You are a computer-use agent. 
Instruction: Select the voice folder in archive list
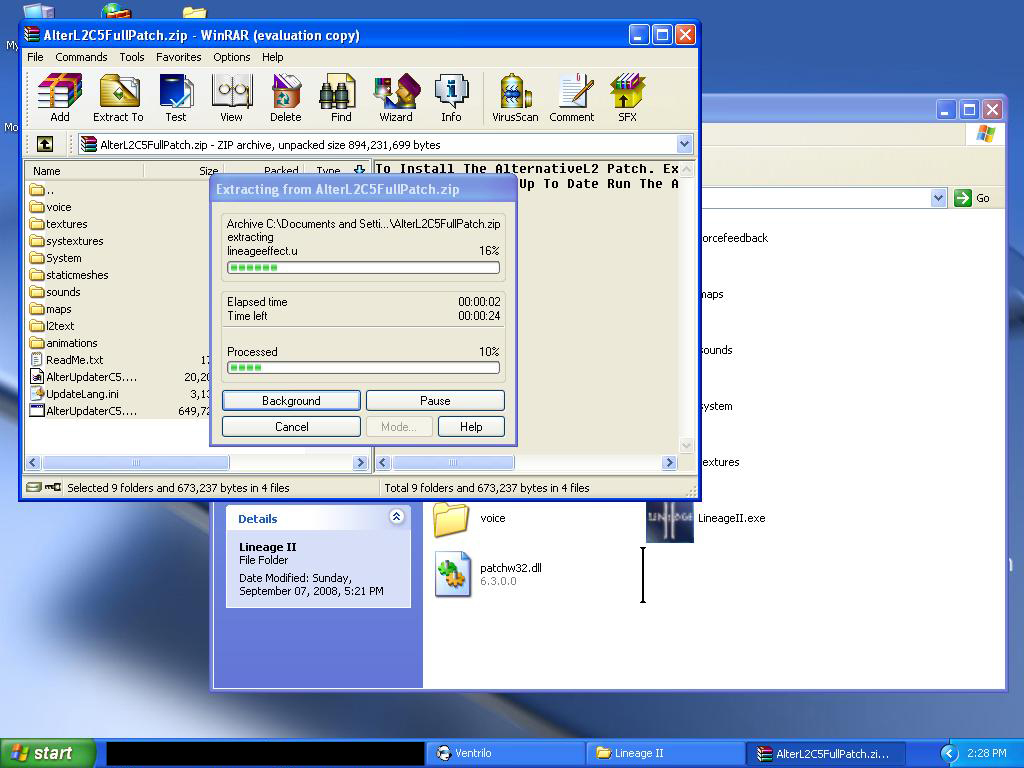(50, 207)
